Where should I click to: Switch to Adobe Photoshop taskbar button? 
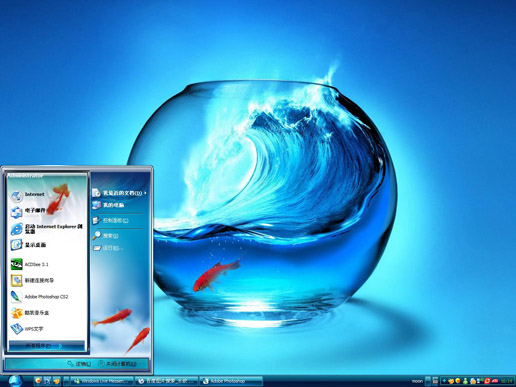231,381
